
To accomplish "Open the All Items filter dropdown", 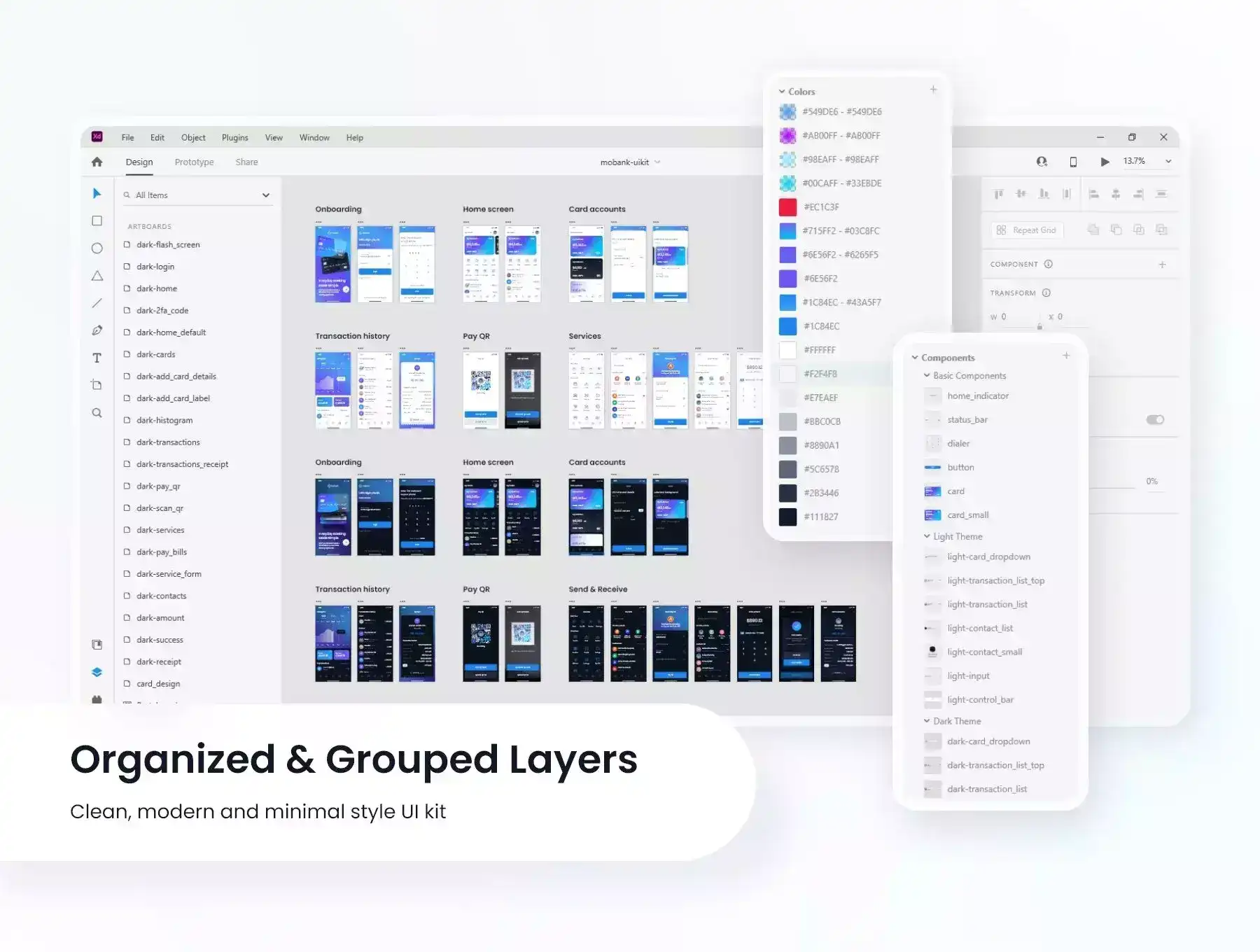I will pos(266,195).
